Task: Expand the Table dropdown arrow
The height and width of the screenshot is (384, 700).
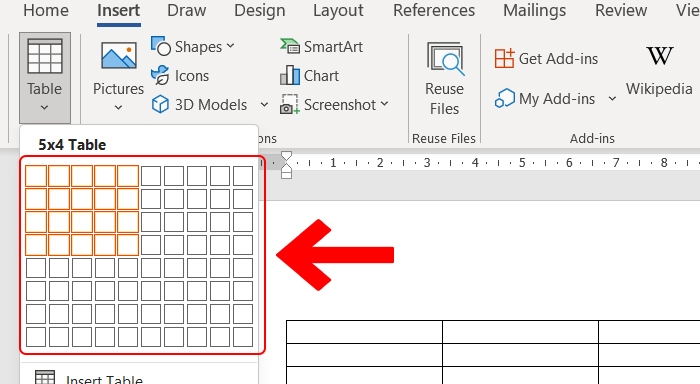Action: coord(44,107)
